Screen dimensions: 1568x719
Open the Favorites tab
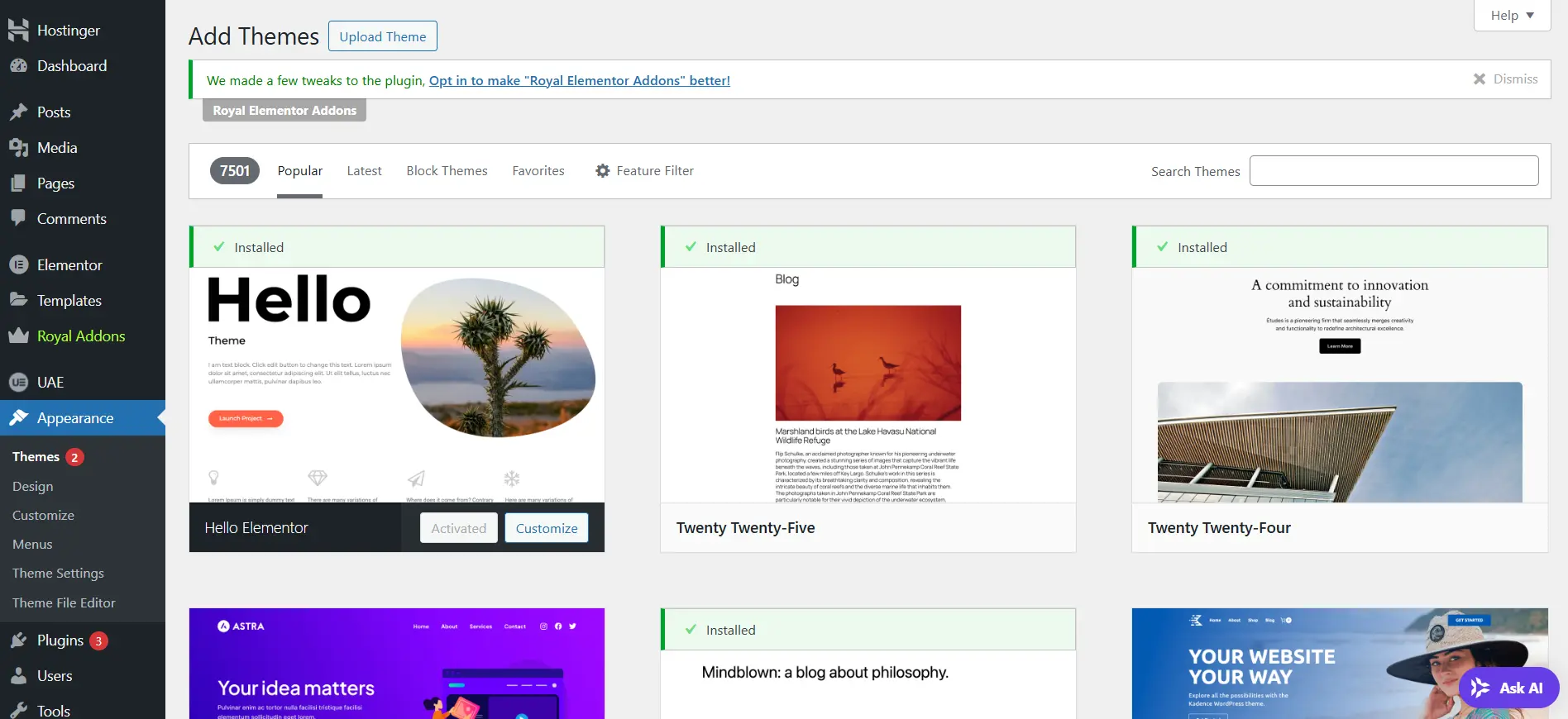tap(538, 171)
